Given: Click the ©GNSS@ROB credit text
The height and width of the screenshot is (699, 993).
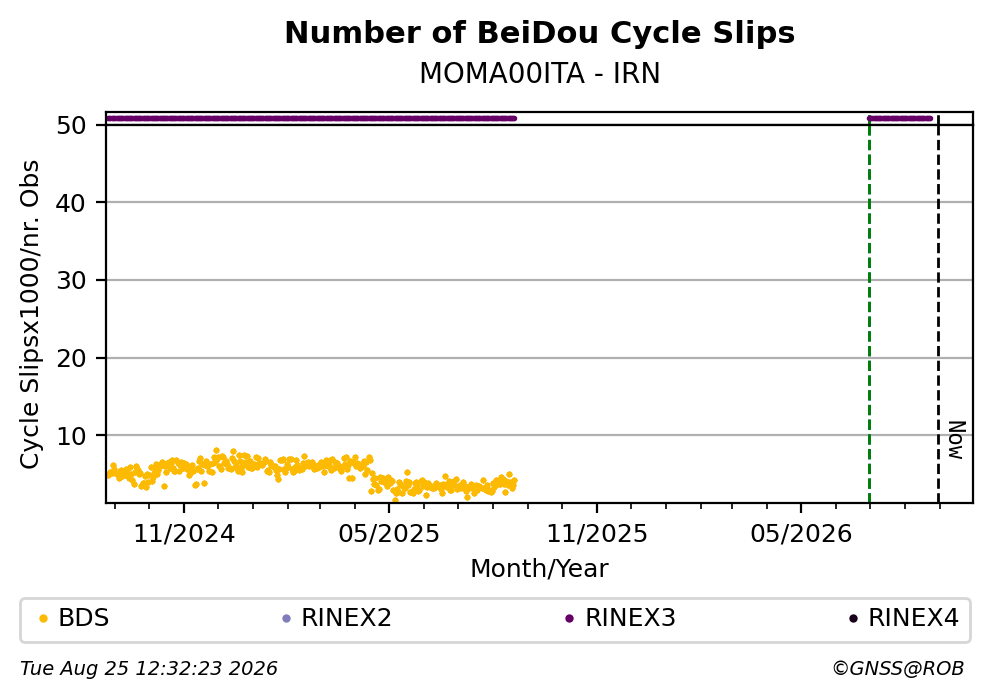Looking at the screenshot, I should 898,669.
